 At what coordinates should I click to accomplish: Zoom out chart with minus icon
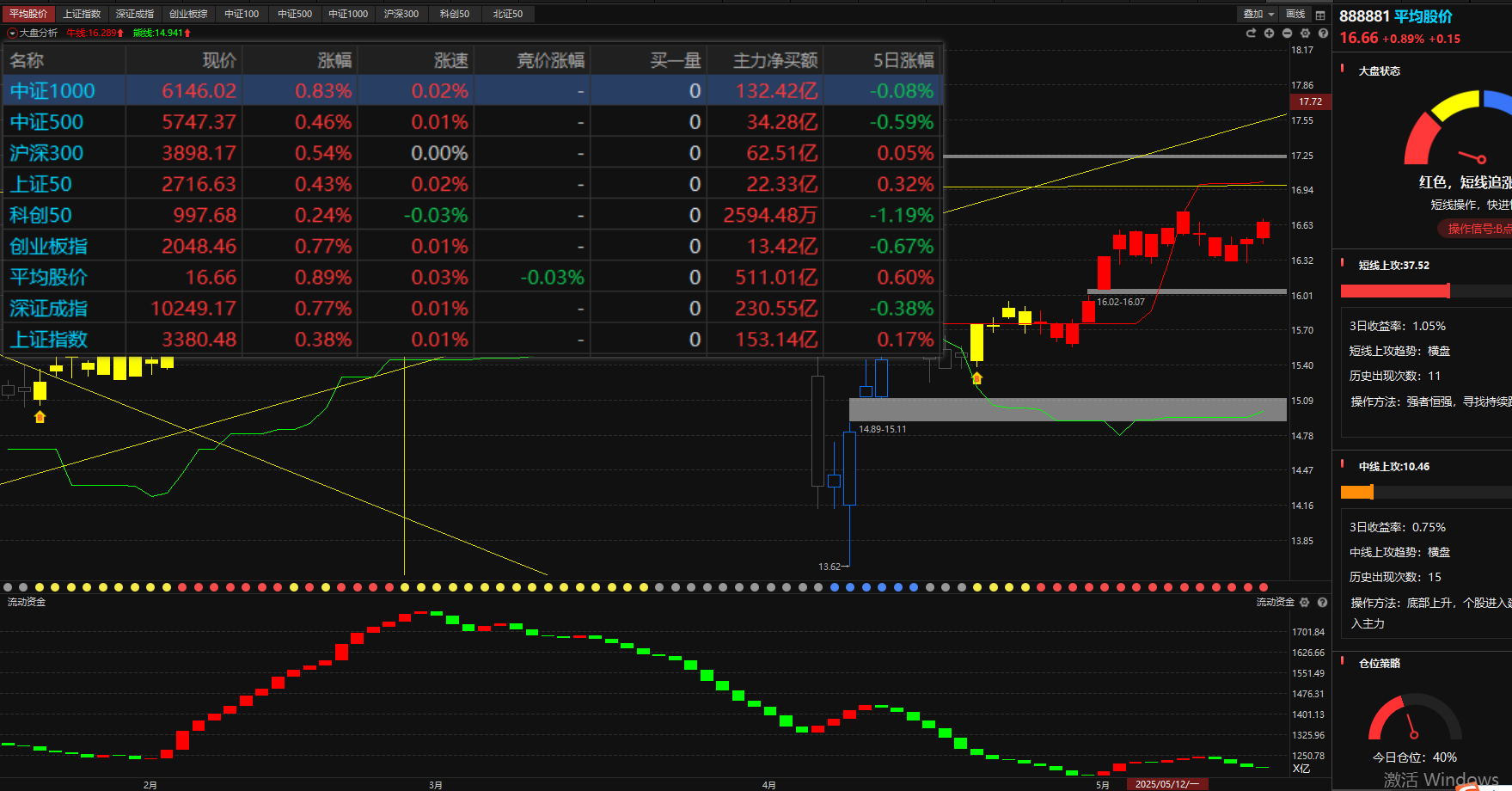coord(1287,33)
